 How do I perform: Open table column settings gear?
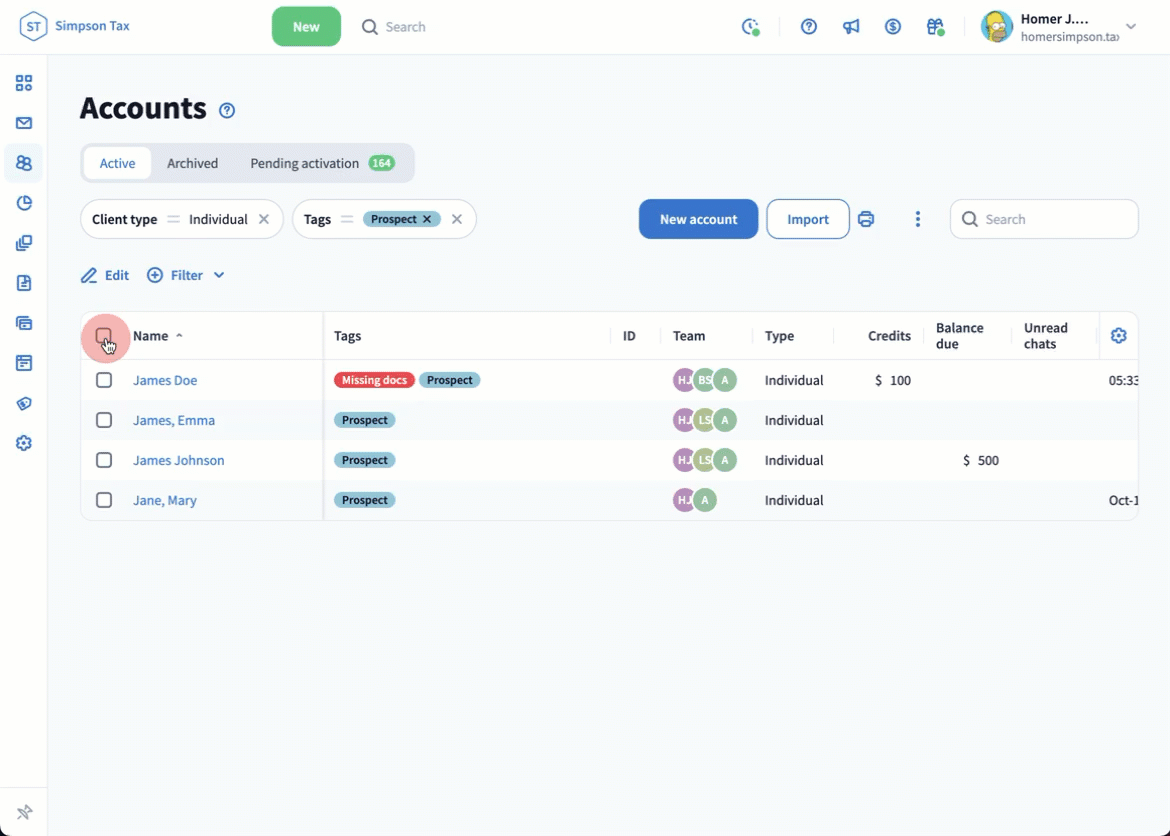[1118, 336]
